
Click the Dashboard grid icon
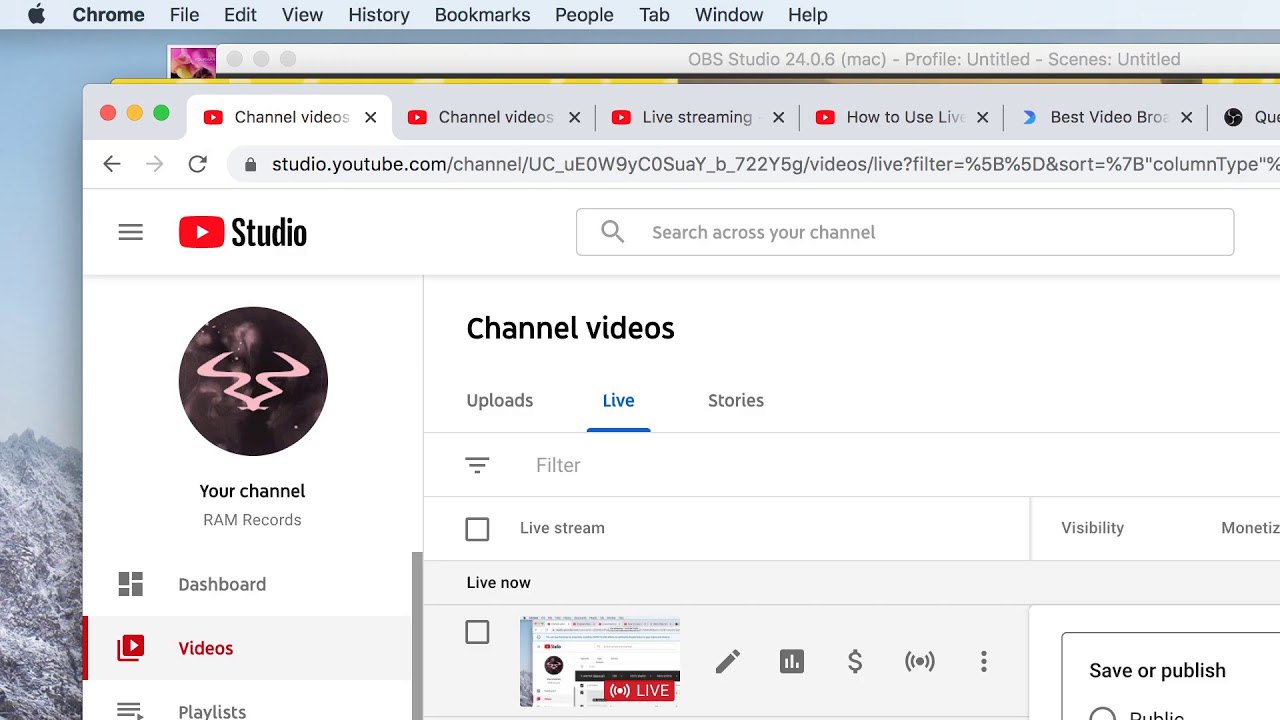tap(131, 584)
